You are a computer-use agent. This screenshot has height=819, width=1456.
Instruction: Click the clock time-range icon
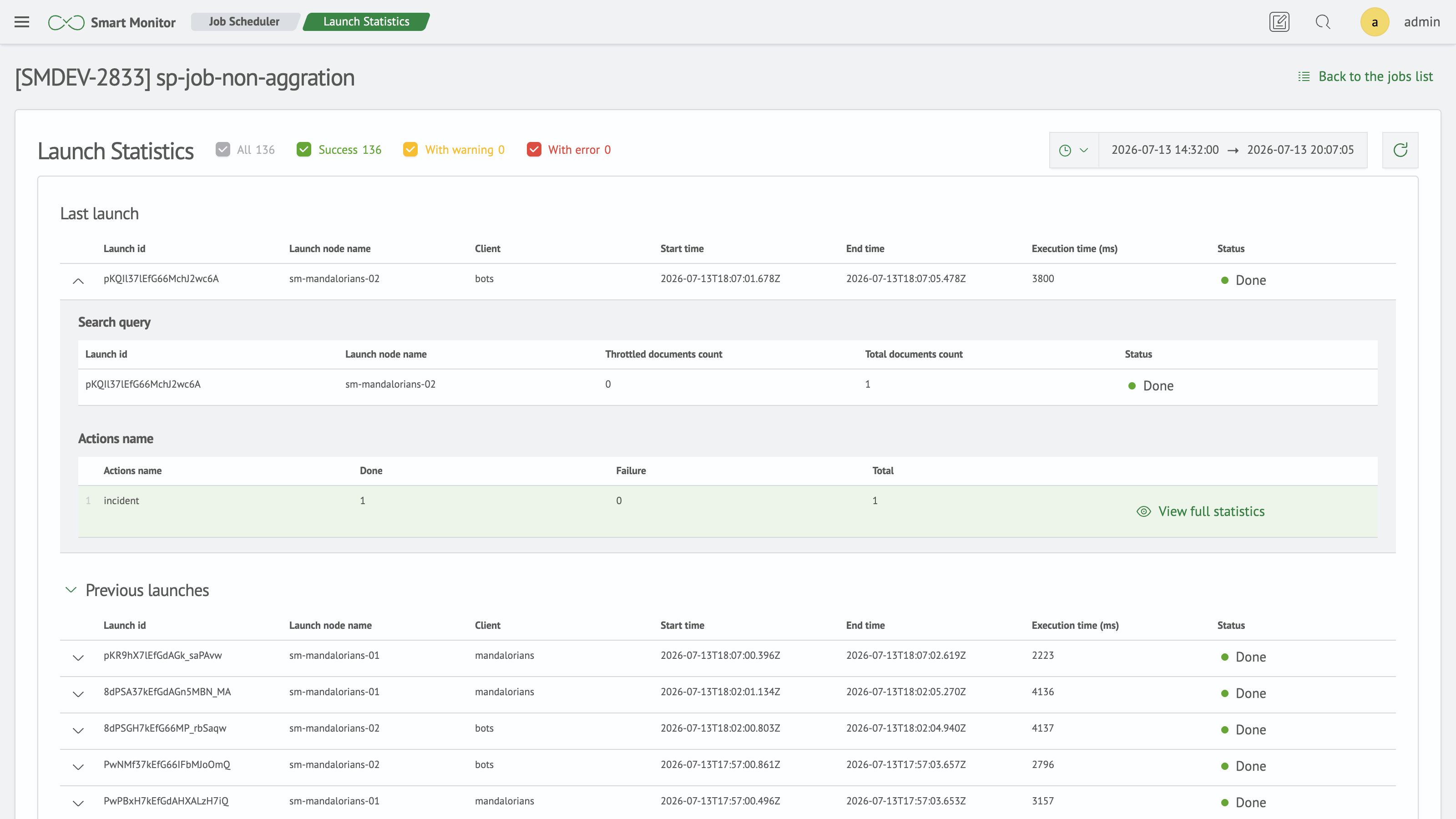pos(1065,150)
